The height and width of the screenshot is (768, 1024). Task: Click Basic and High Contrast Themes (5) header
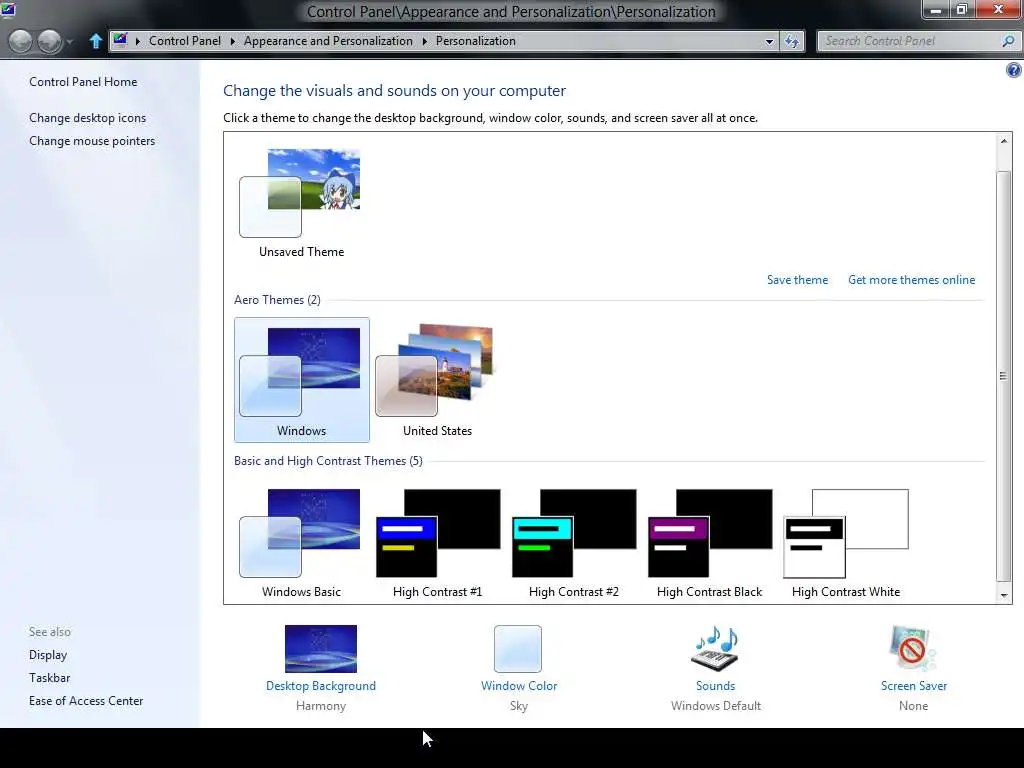point(328,460)
